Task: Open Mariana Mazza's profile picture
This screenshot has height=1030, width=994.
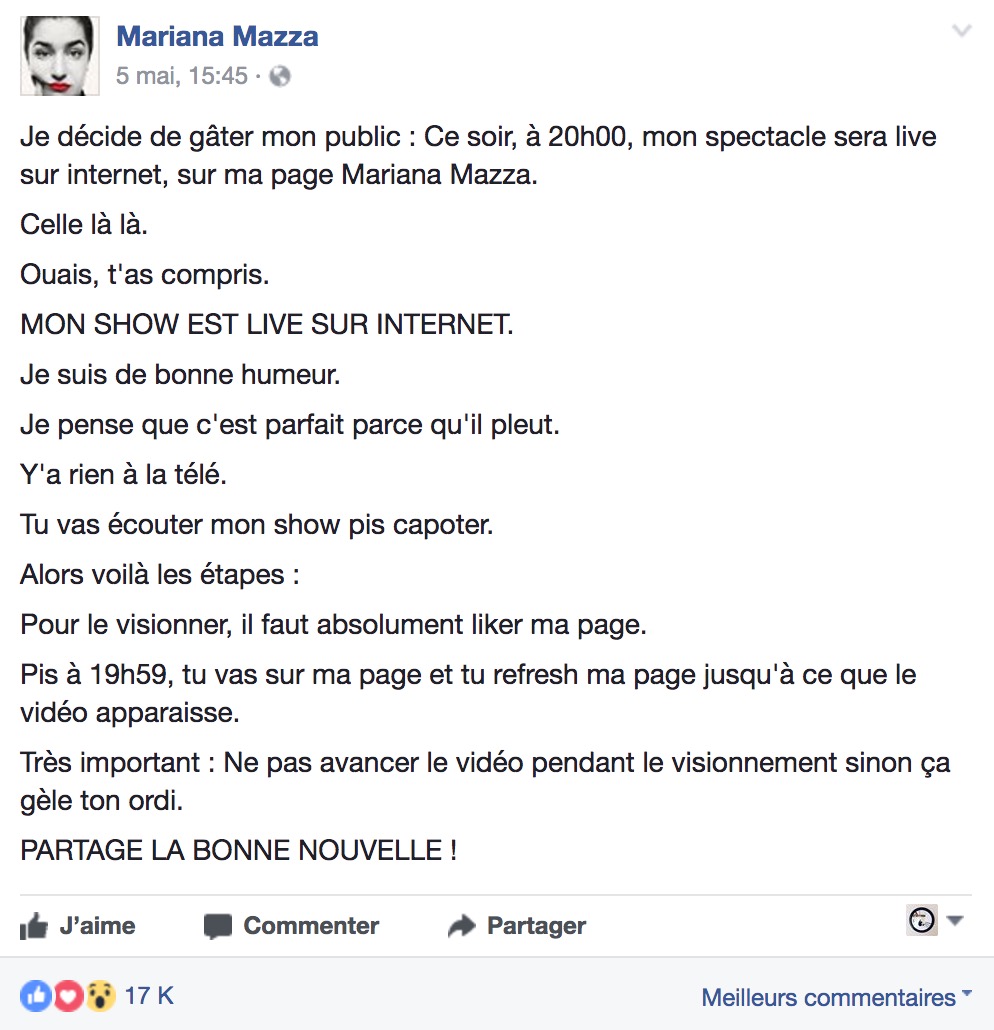Action: pyautogui.click(x=60, y=56)
